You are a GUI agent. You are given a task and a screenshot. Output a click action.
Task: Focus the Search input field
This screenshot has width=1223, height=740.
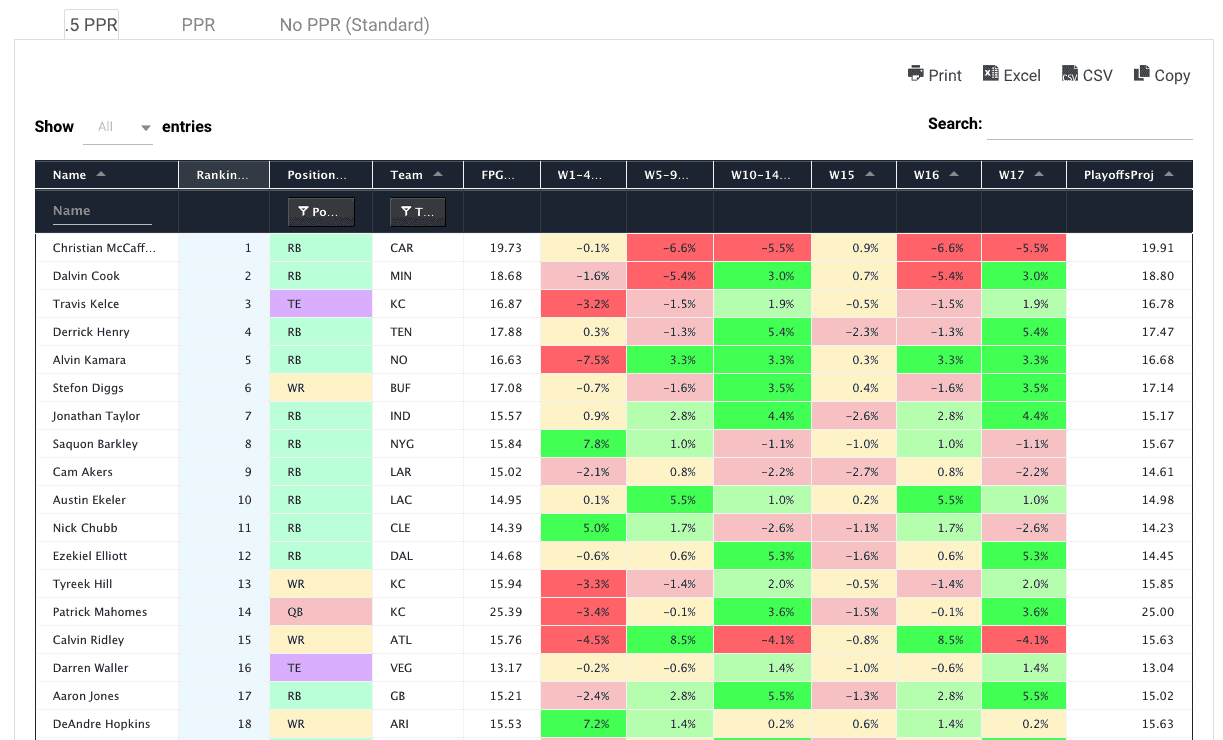(x=1090, y=124)
